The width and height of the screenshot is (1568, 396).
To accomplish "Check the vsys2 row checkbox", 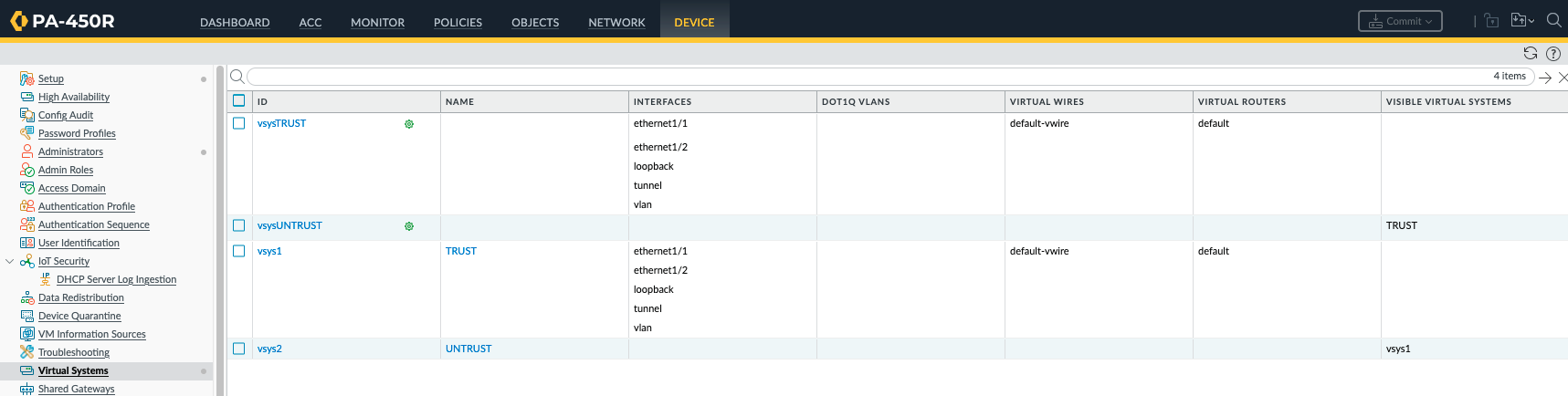I will [x=239, y=349].
